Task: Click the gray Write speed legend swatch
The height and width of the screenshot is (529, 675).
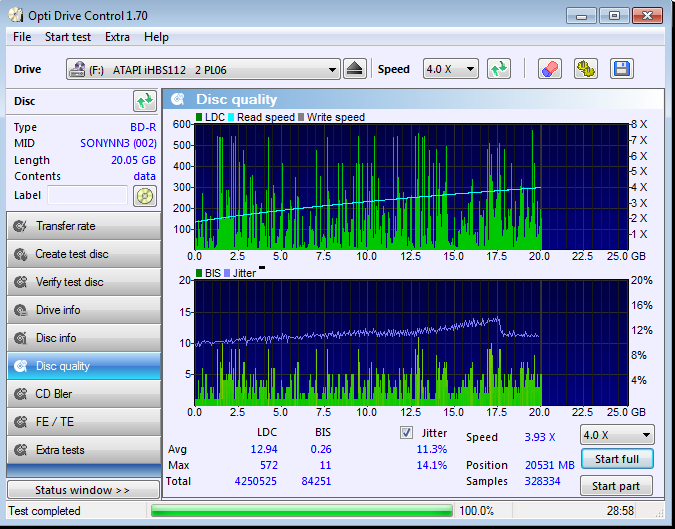Action: 301,117
